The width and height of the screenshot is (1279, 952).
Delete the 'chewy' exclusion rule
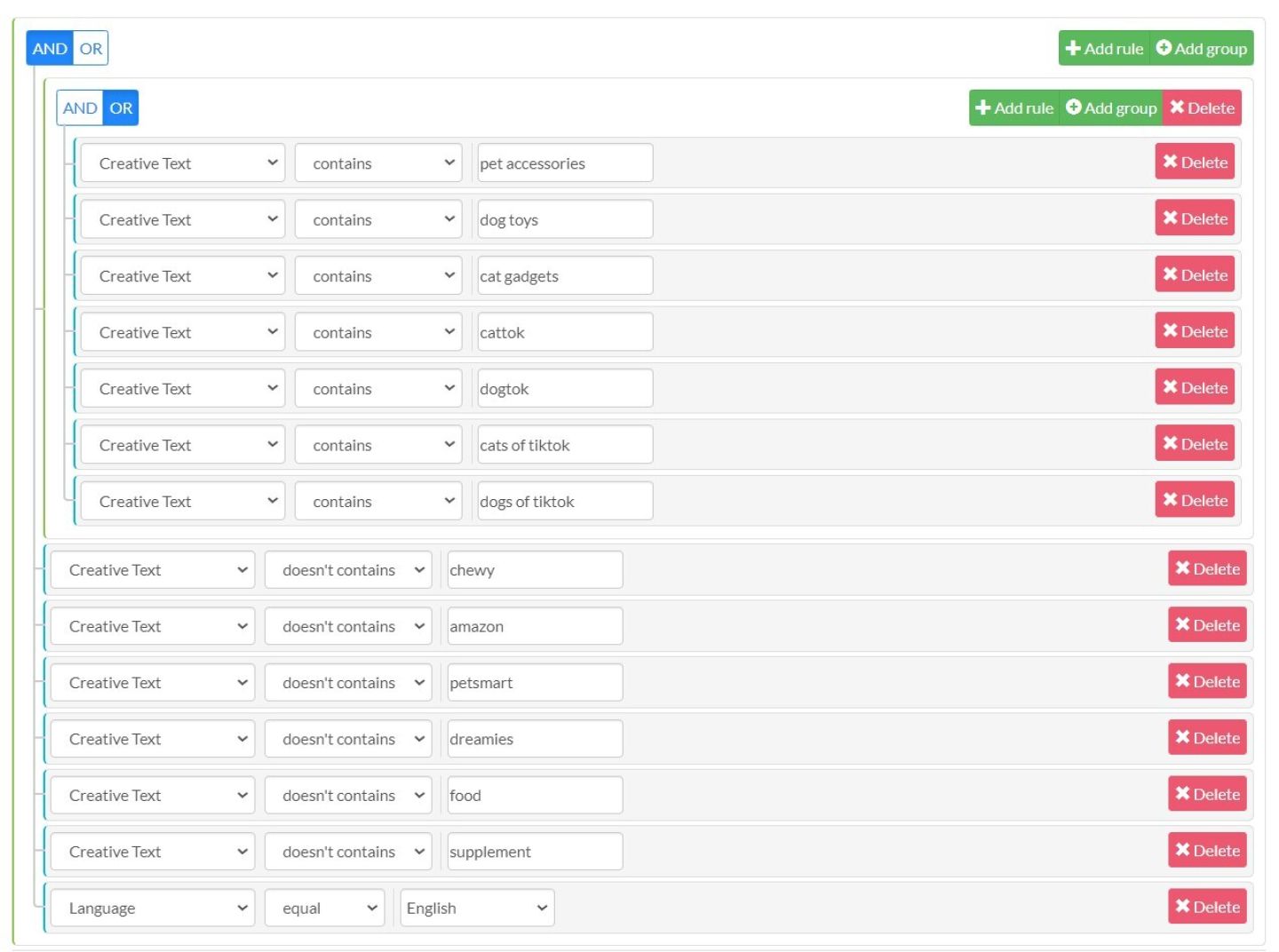pos(1207,569)
